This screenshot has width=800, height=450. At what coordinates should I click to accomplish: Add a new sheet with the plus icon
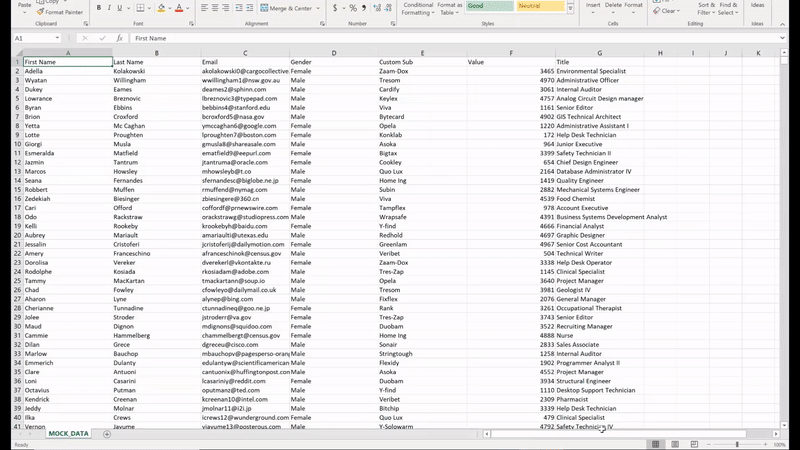click(107, 434)
